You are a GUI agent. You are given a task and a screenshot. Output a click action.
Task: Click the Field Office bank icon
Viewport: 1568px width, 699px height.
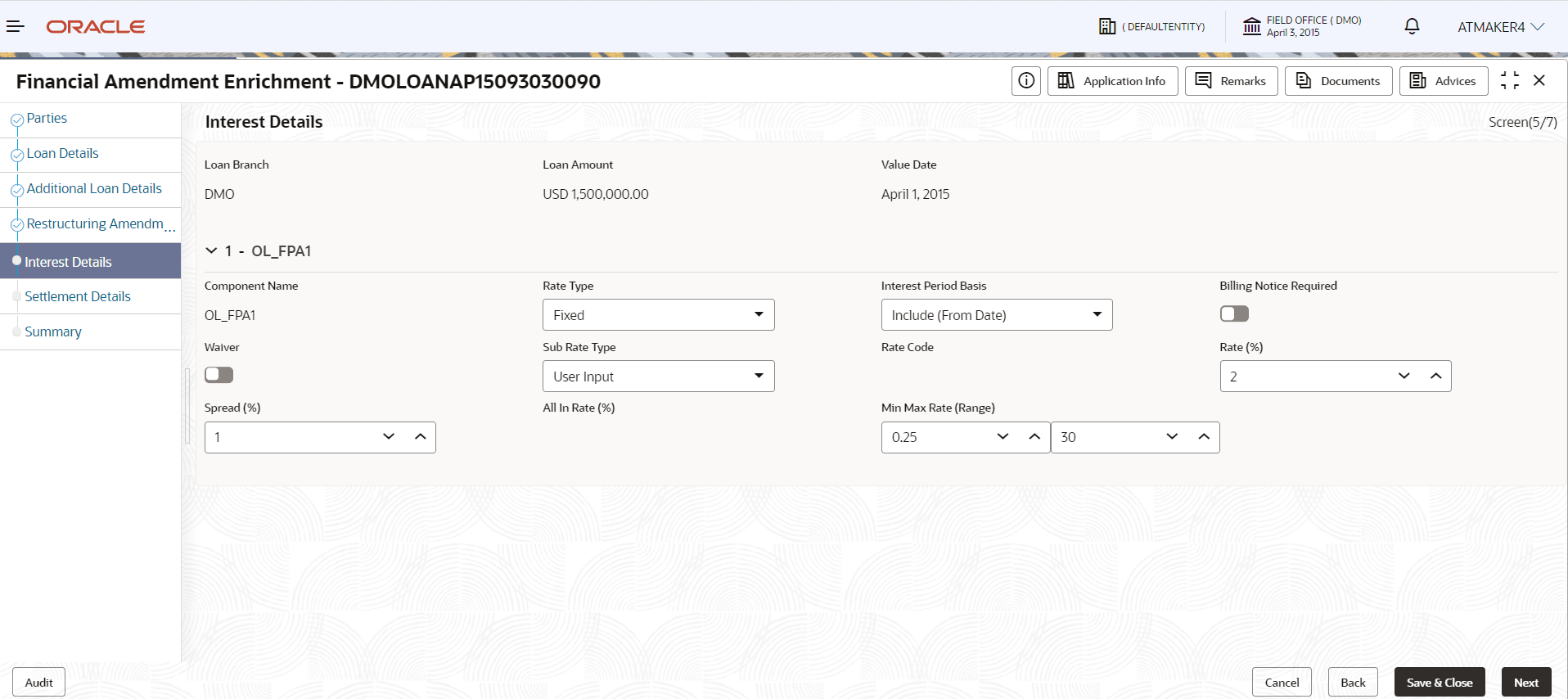point(1251,26)
